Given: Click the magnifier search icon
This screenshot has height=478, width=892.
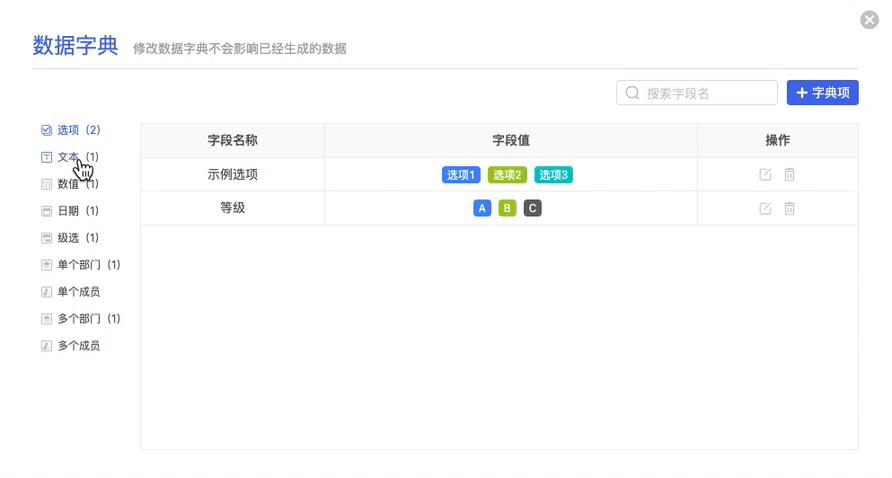Looking at the screenshot, I should pos(632,93).
